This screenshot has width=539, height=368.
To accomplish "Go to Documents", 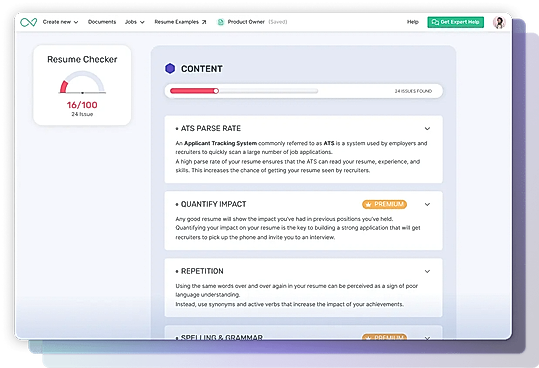I will [x=102, y=22].
